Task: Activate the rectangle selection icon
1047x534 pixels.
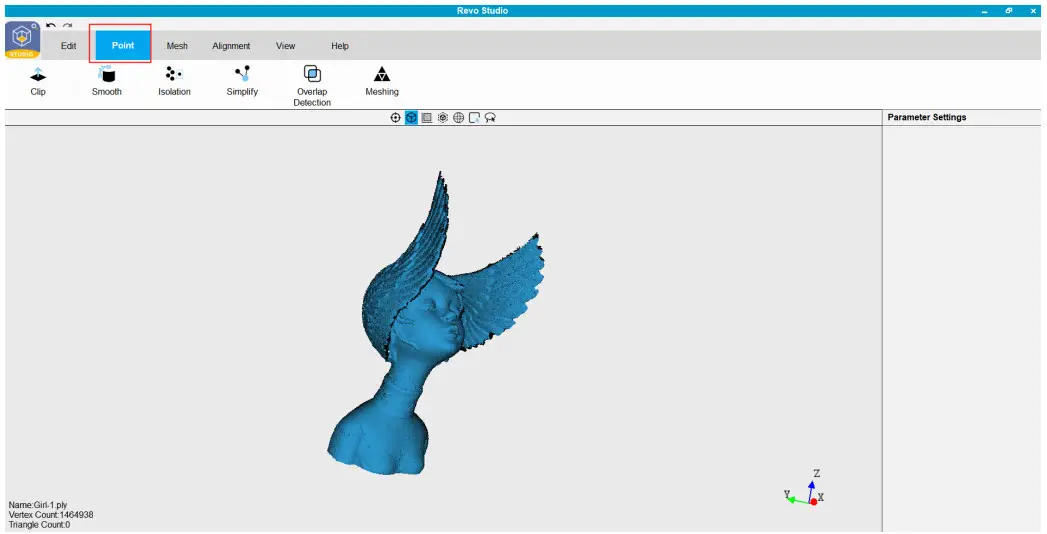Action: tap(474, 117)
